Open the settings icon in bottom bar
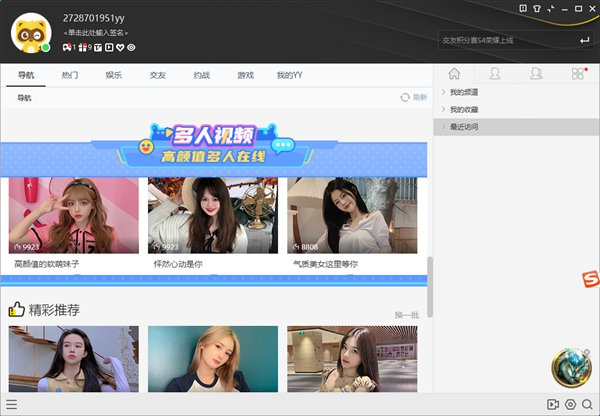Image resolution: width=600 pixels, height=416 pixels. pos(570,405)
